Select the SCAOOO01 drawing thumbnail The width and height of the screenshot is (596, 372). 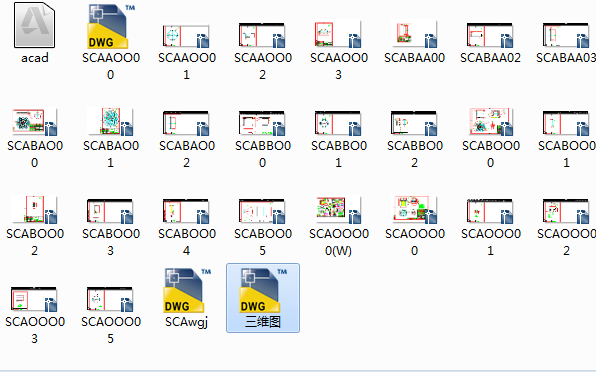coord(490,211)
